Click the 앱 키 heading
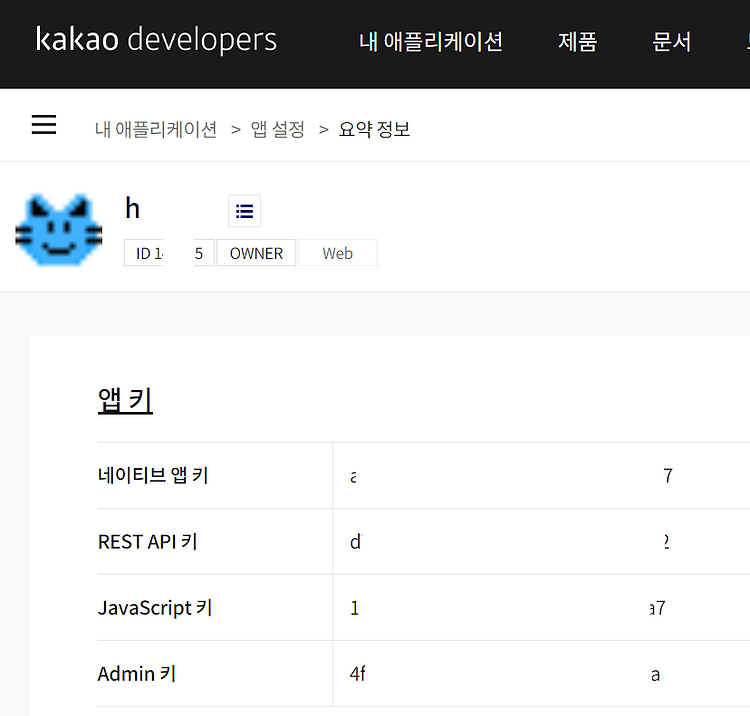750x716 pixels. [x=125, y=400]
